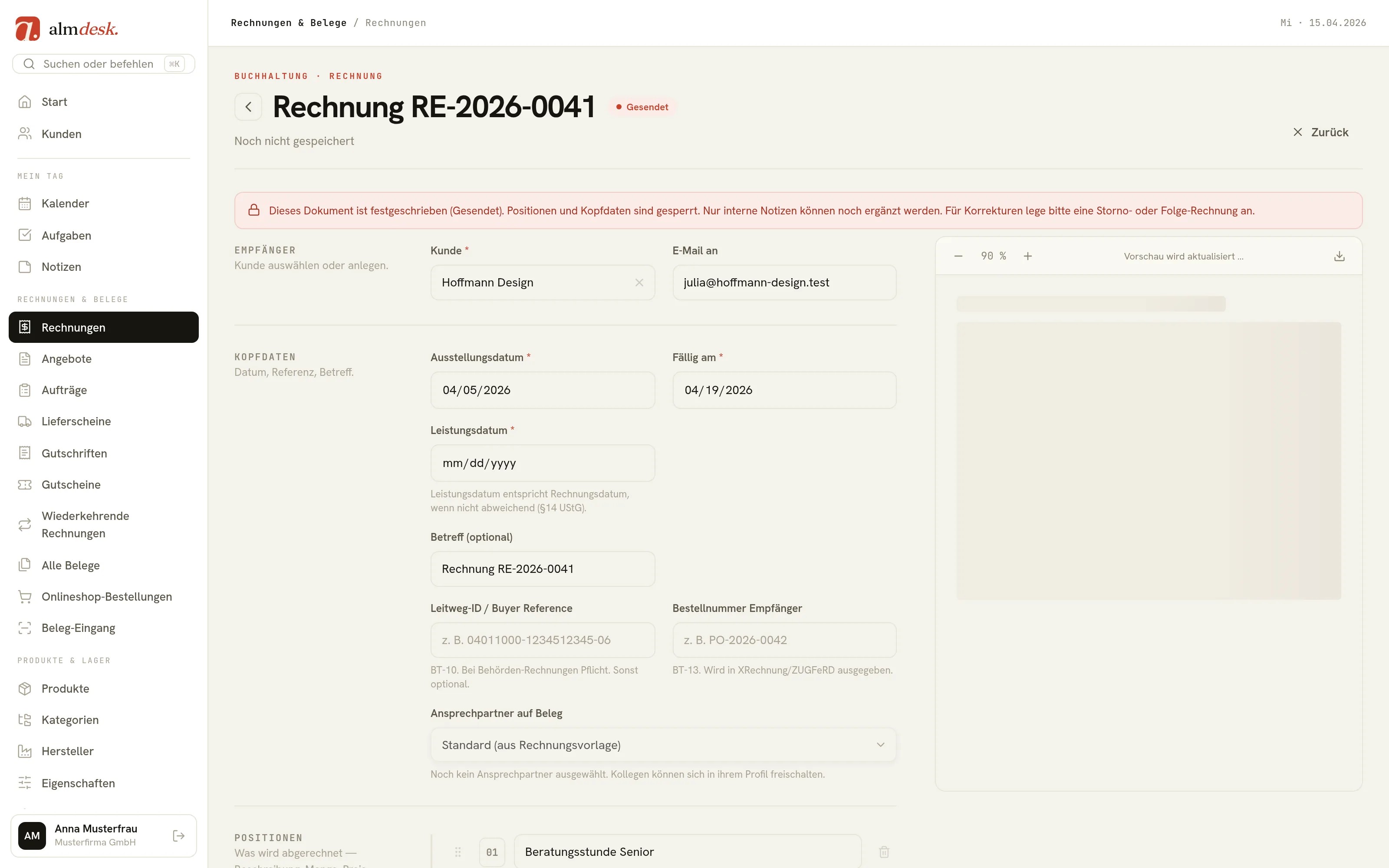Viewport: 1389px width, 868px height.
Task: Click the Alle Belege files icon
Action: (25, 565)
